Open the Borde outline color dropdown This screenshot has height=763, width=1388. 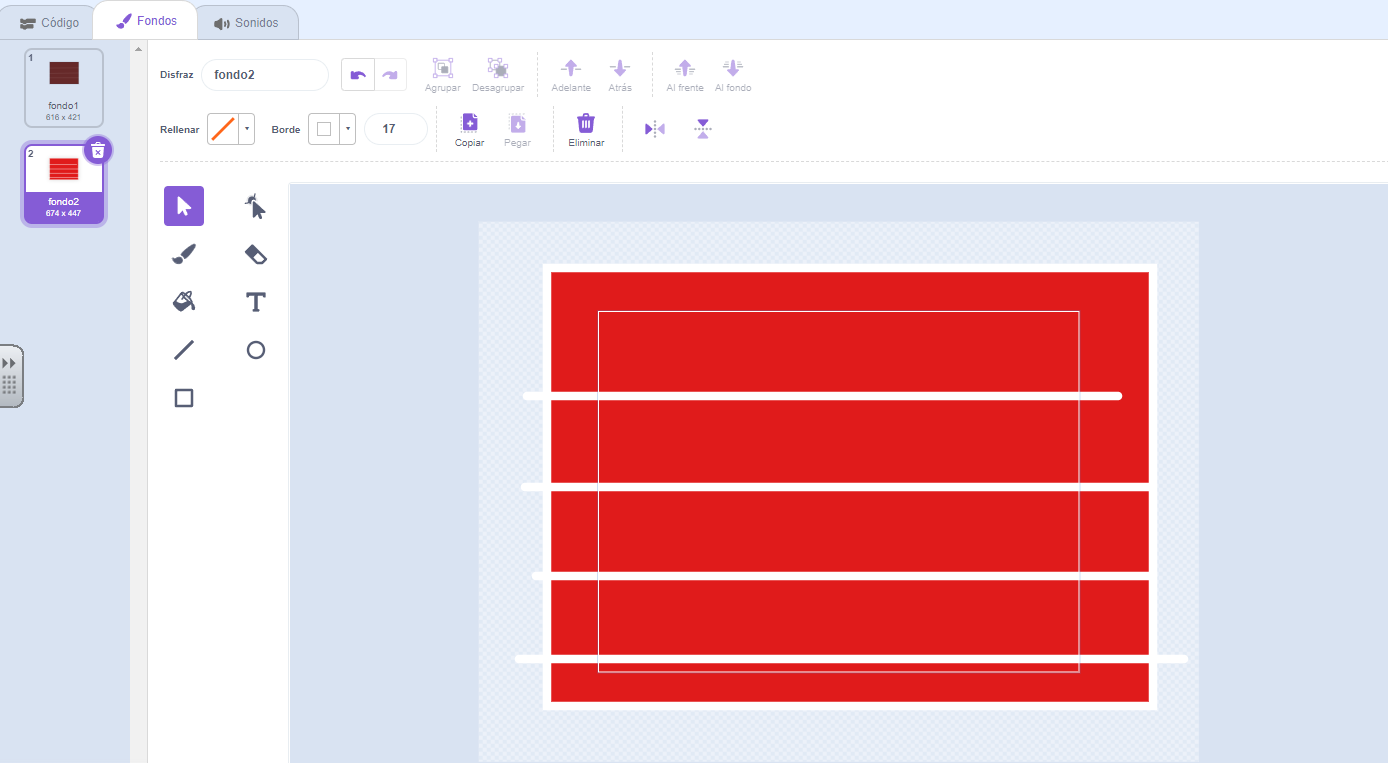click(x=348, y=129)
